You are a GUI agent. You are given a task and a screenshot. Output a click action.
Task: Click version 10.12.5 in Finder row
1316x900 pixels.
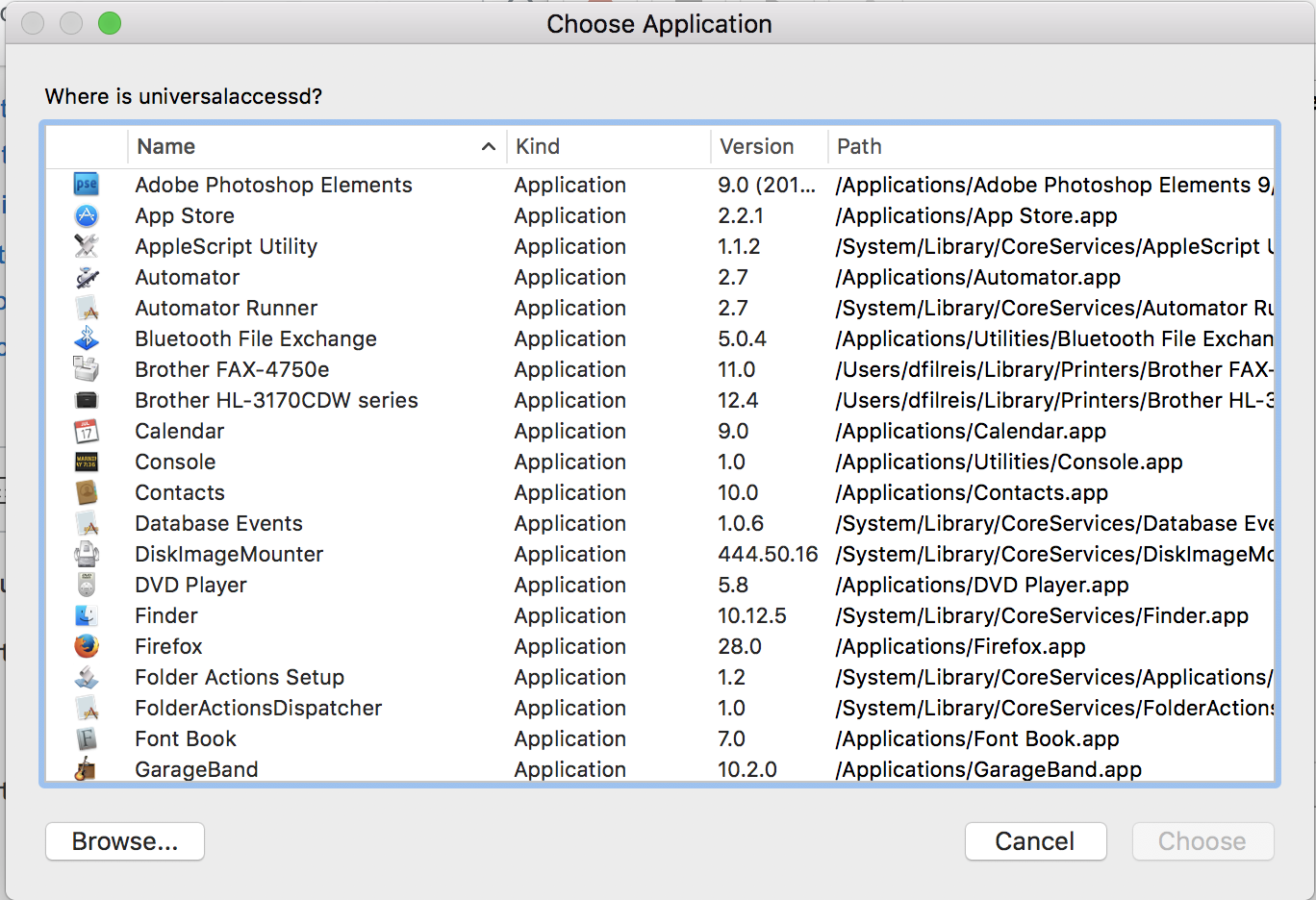click(752, 615)
